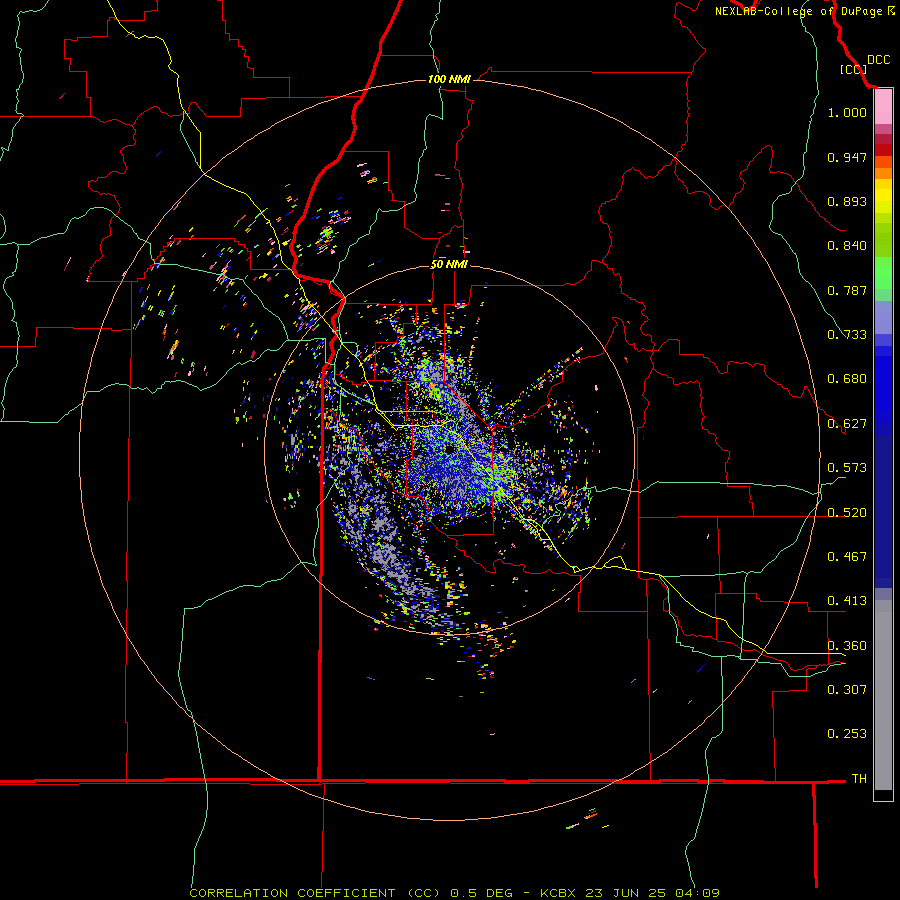The width and height of the screenshot is (900, 900).
Task: Select the 0.787 legend value
Action: [847, 290]
